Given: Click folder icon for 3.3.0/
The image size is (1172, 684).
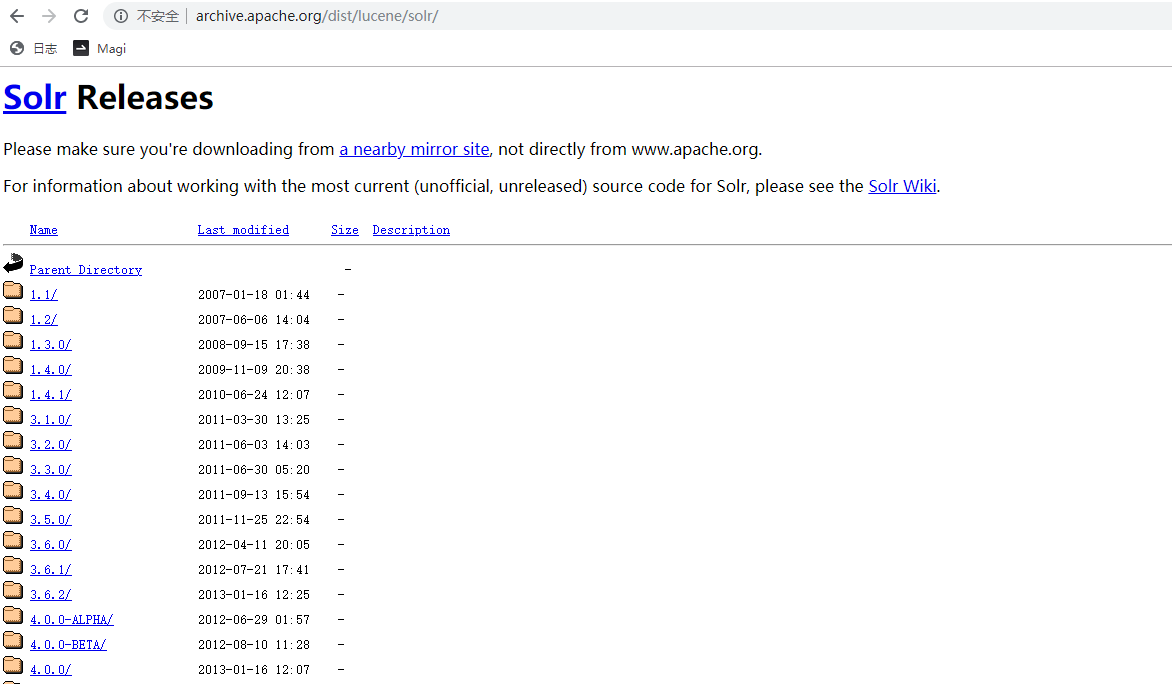Looking at the screenshot, I should coord(13,465).
